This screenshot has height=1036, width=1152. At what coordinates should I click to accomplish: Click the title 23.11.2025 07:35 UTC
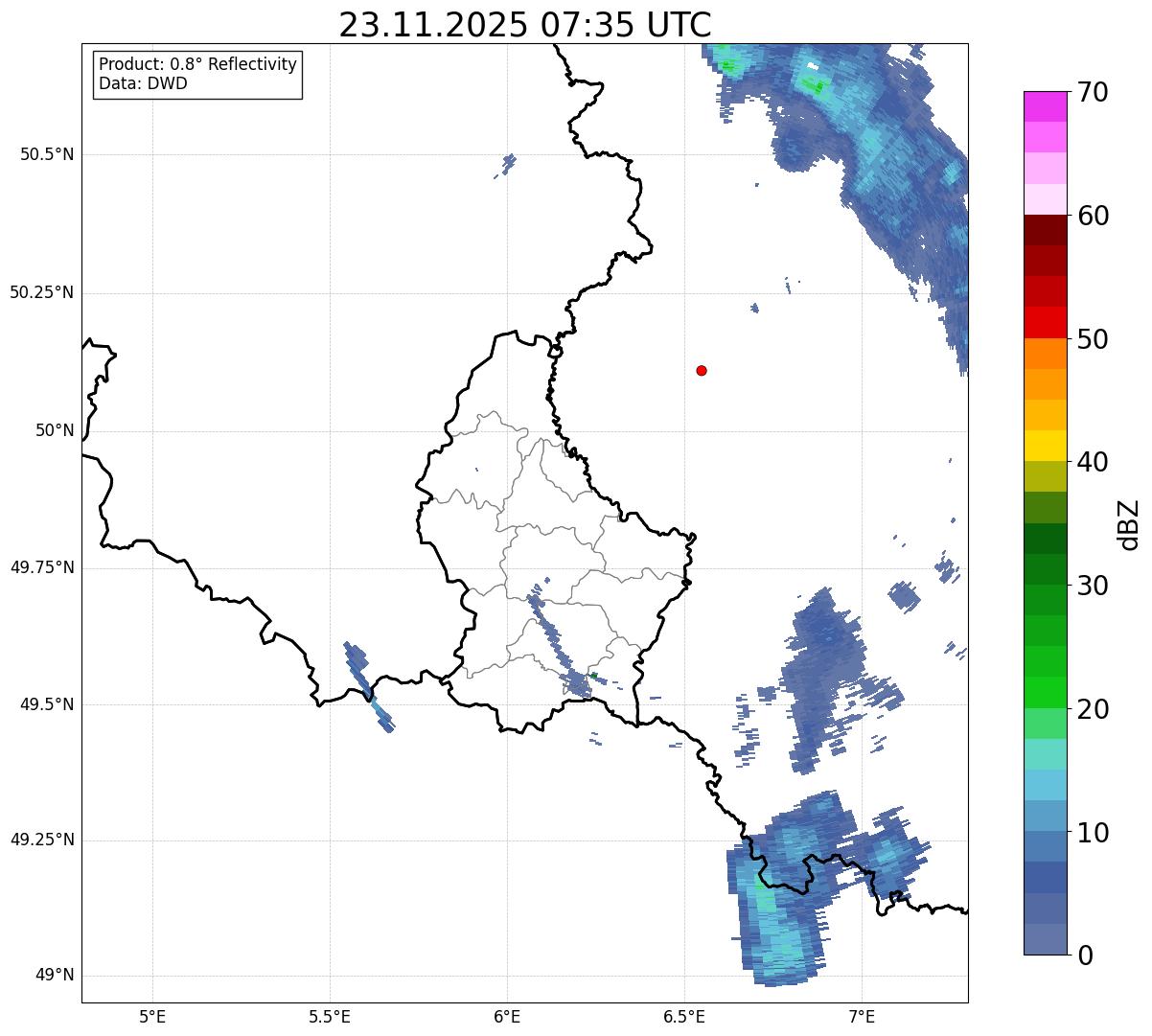point(525,24)
